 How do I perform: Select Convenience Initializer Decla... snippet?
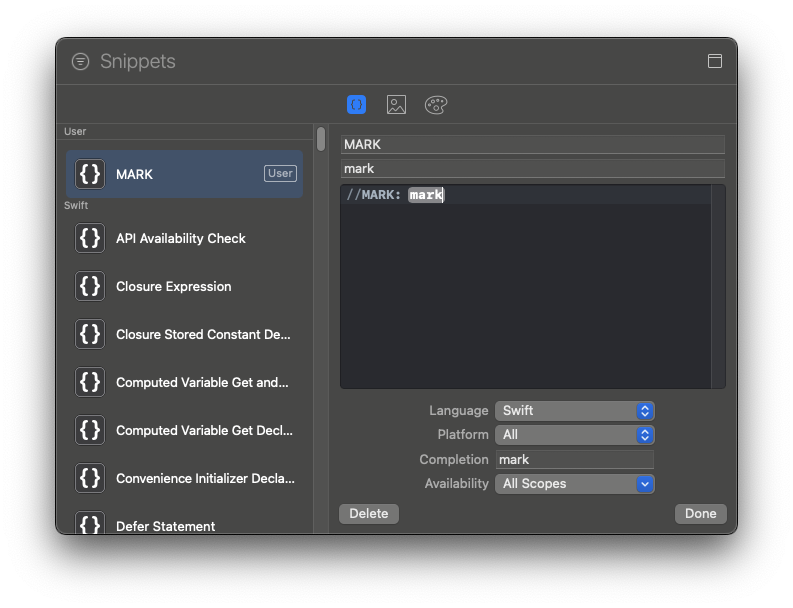[x=185, y=479]
